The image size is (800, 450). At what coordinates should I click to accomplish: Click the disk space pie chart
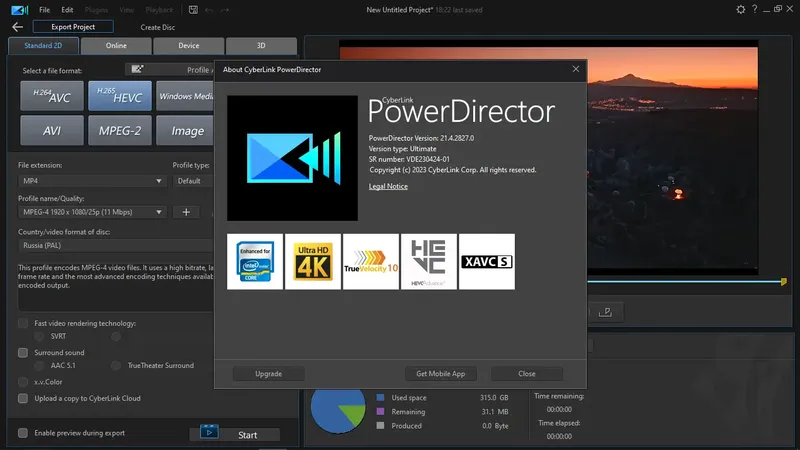[338, 410]
